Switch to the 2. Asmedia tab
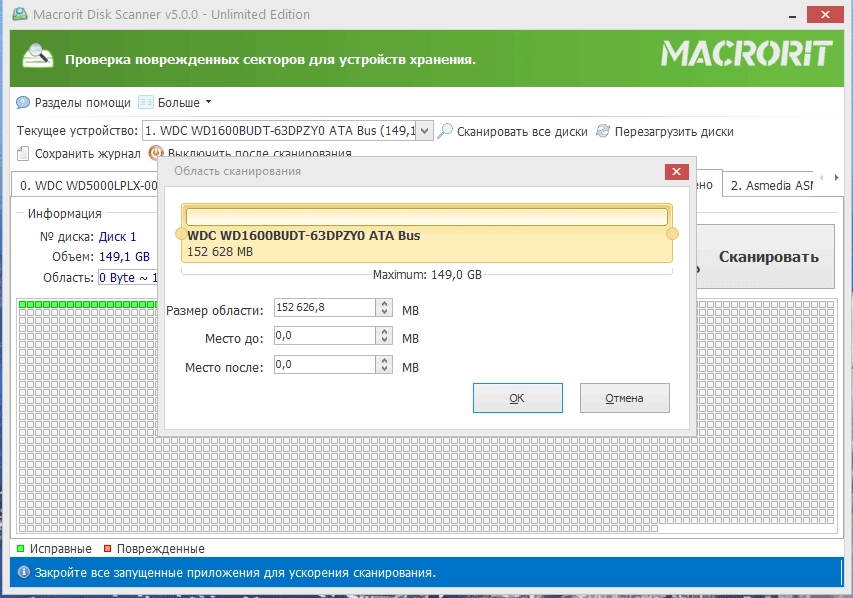The width and height of the screenshot is (853, 598). [x=771, y=186]
